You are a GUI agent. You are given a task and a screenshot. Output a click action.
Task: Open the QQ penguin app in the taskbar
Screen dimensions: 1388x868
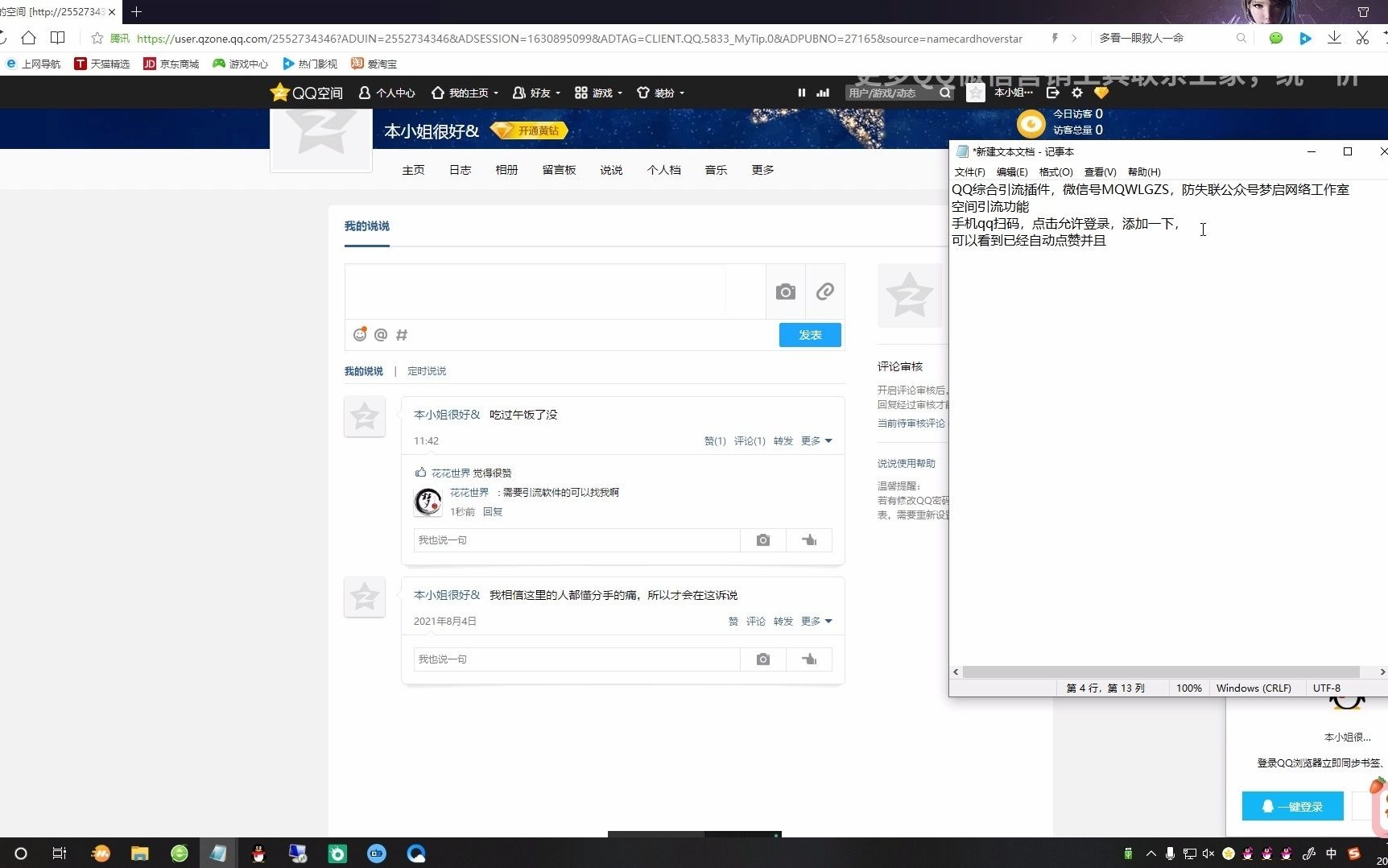click(258, 854)
